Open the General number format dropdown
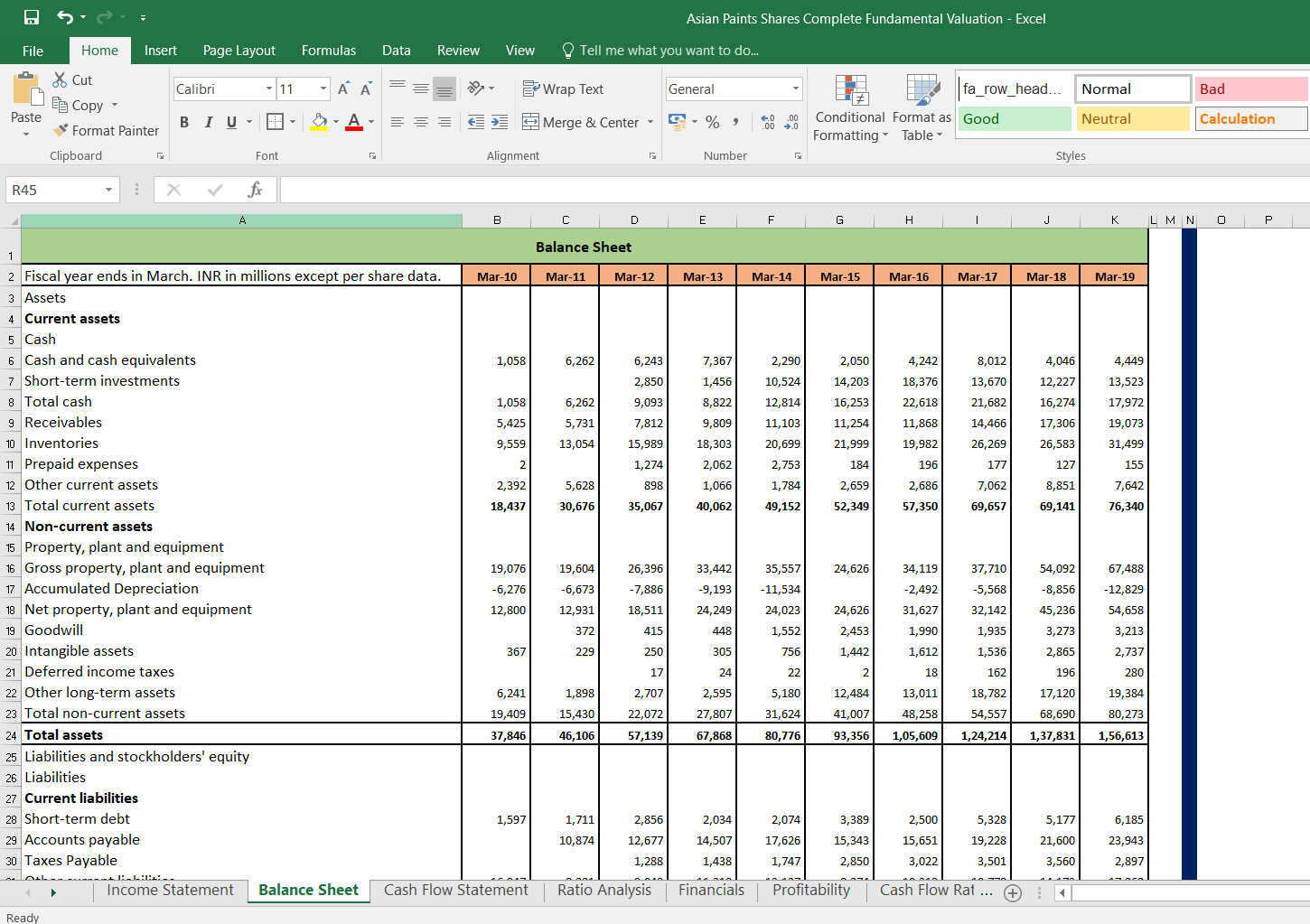This screenshot has height=924, width=1310. 796,89
